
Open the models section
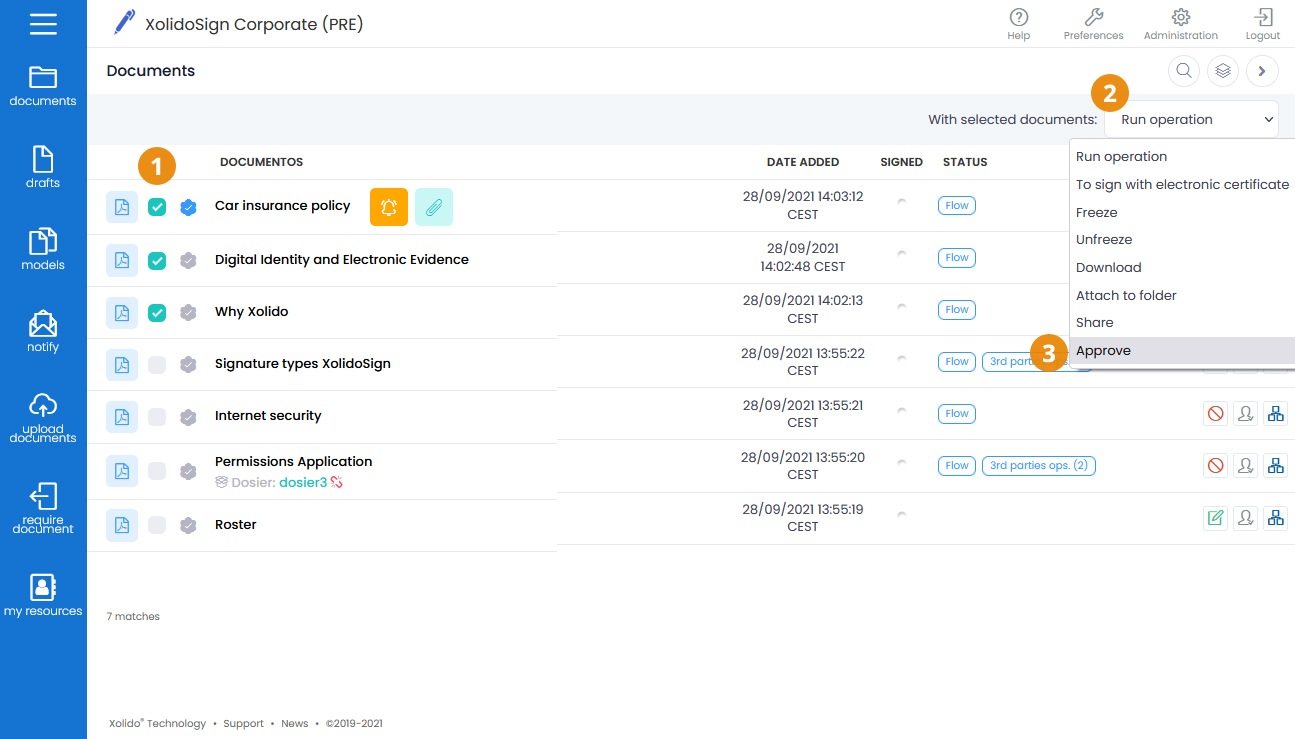(43, 250)
